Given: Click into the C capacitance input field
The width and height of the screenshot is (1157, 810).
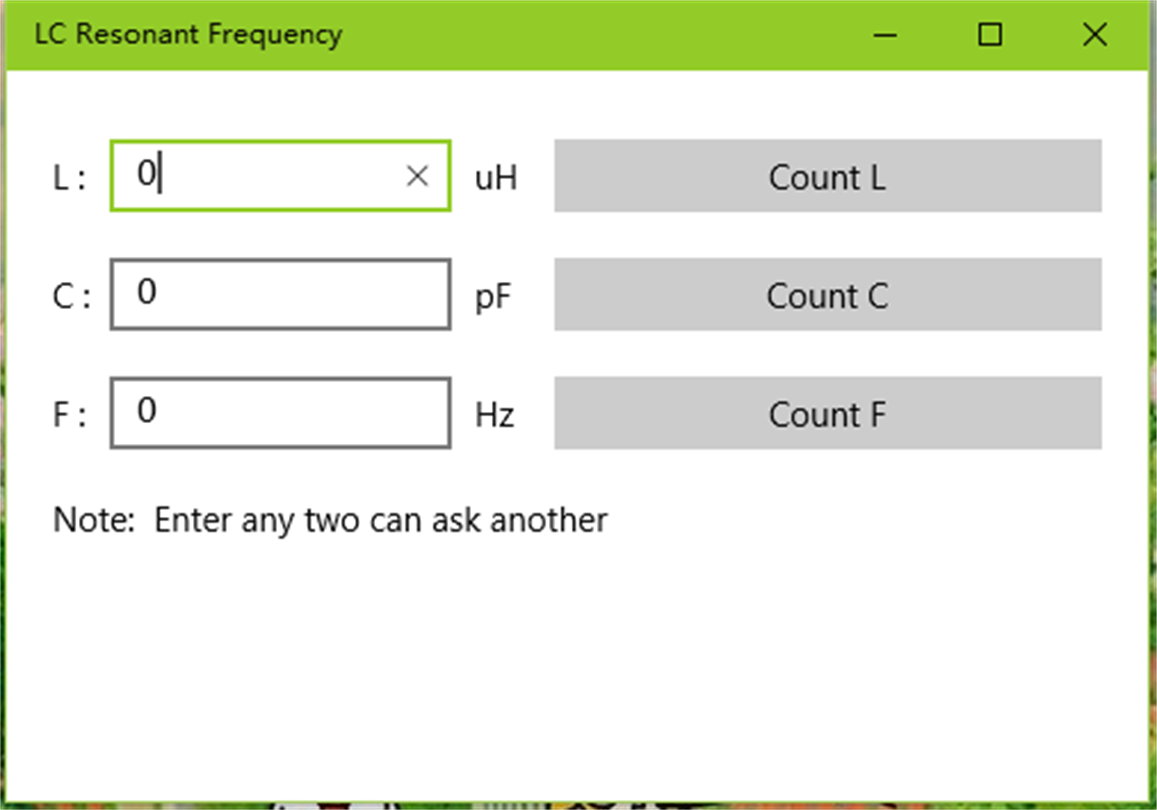Looking at the screenshot, I should [x=280, y=294].
